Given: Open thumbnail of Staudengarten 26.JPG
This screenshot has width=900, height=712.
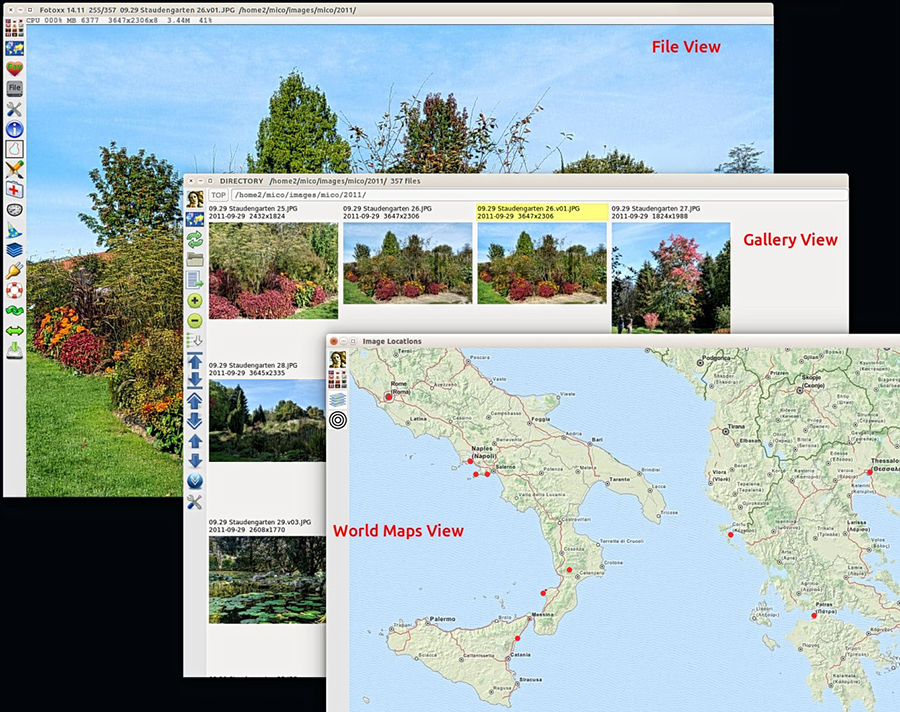Looking at the screenshot, I should [408, 263].
